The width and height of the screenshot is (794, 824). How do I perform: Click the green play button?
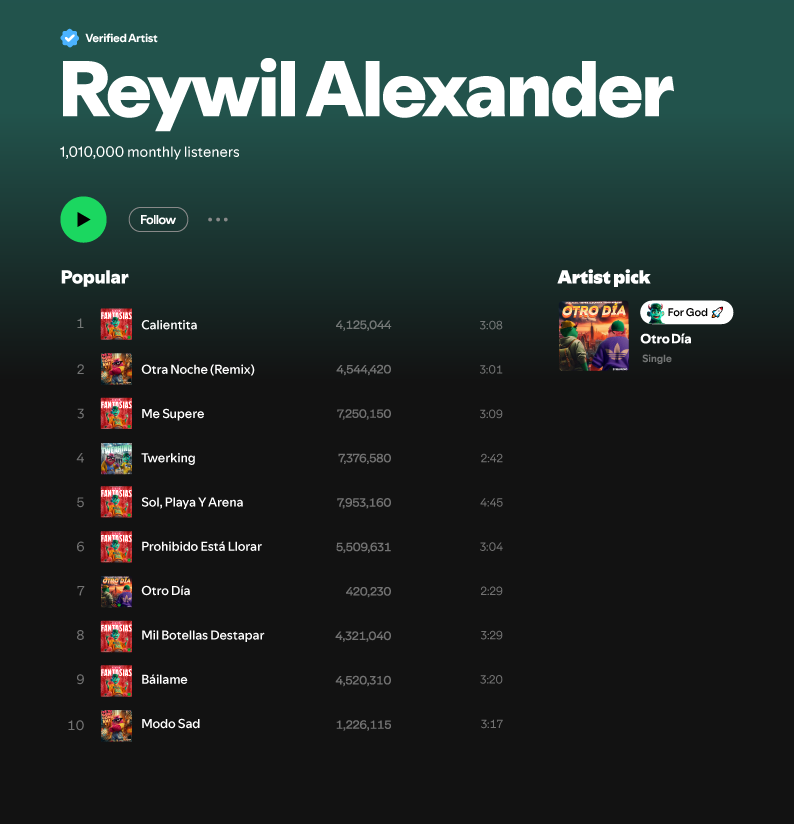pos(84,220)
